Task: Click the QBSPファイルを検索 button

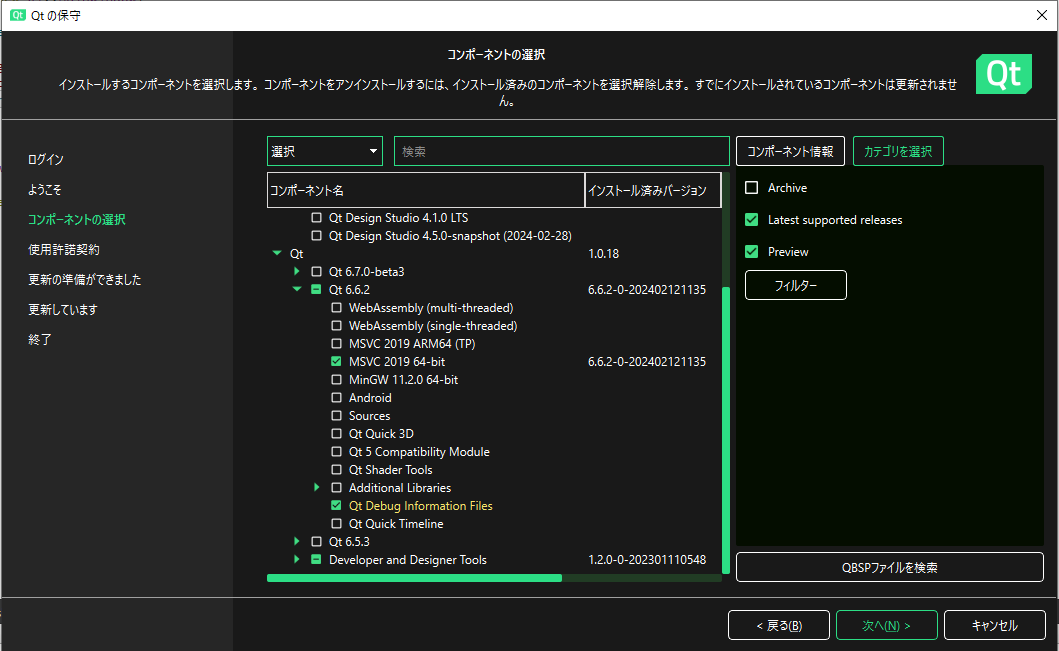Action: coord(889,567)
